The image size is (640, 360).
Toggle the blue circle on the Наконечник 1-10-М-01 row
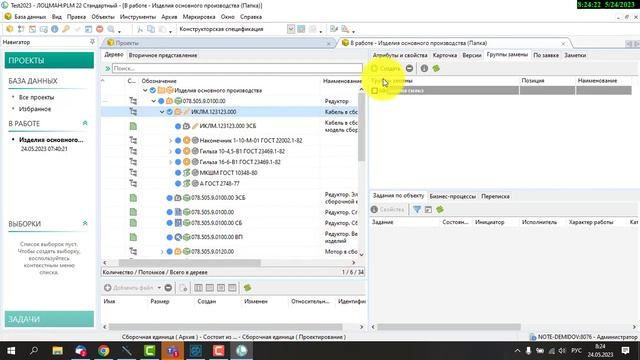[x=178, y=140]
